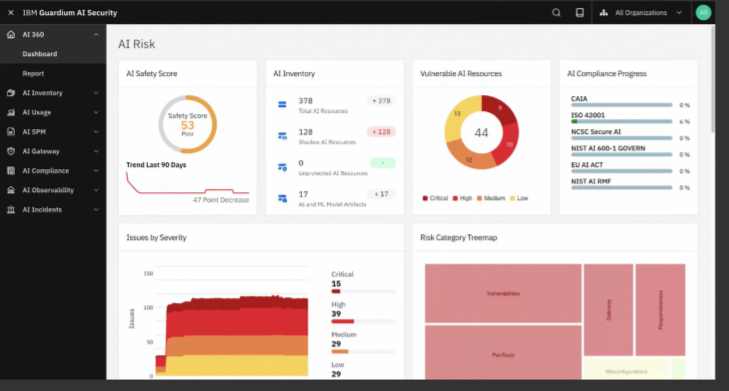The height and width of the screenshot is (391, 729).
Task: Click the AI Compliance sidebar icon
Action: [x=11, y=171]
